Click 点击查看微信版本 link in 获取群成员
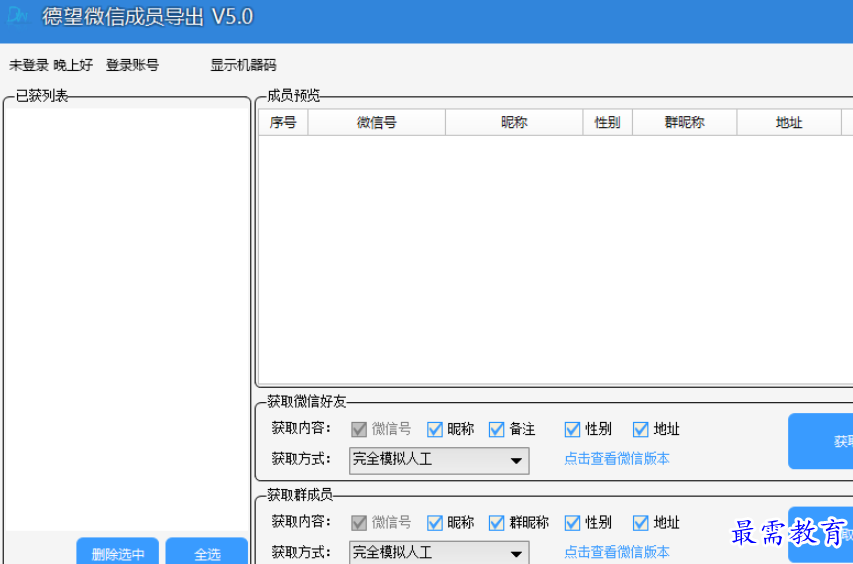This screenshot has width=853, height=564. click(x=617, y=553)
